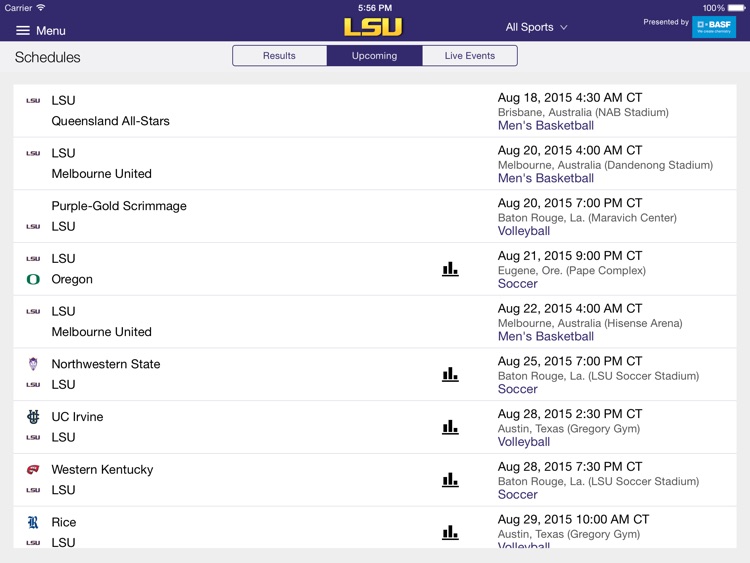Open Volleyball link for UC Irvine match
Viewport: 750px width, 563px height.
click(x=524, y=442)
